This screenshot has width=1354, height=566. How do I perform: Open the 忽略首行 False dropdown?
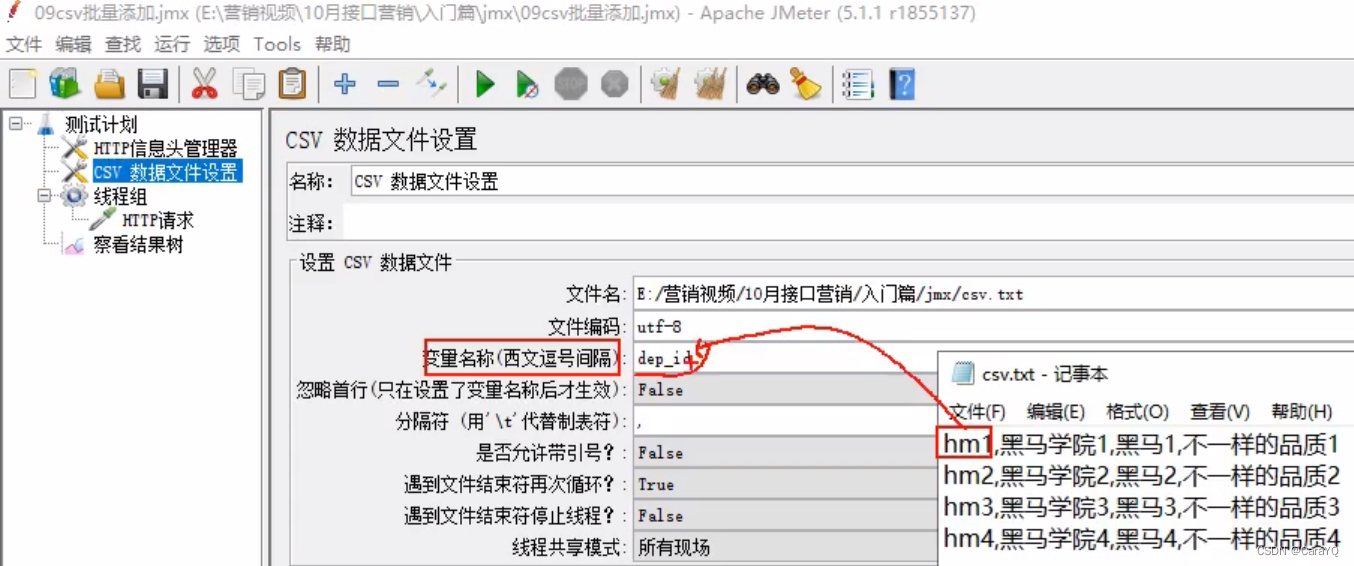pos(785,390)
